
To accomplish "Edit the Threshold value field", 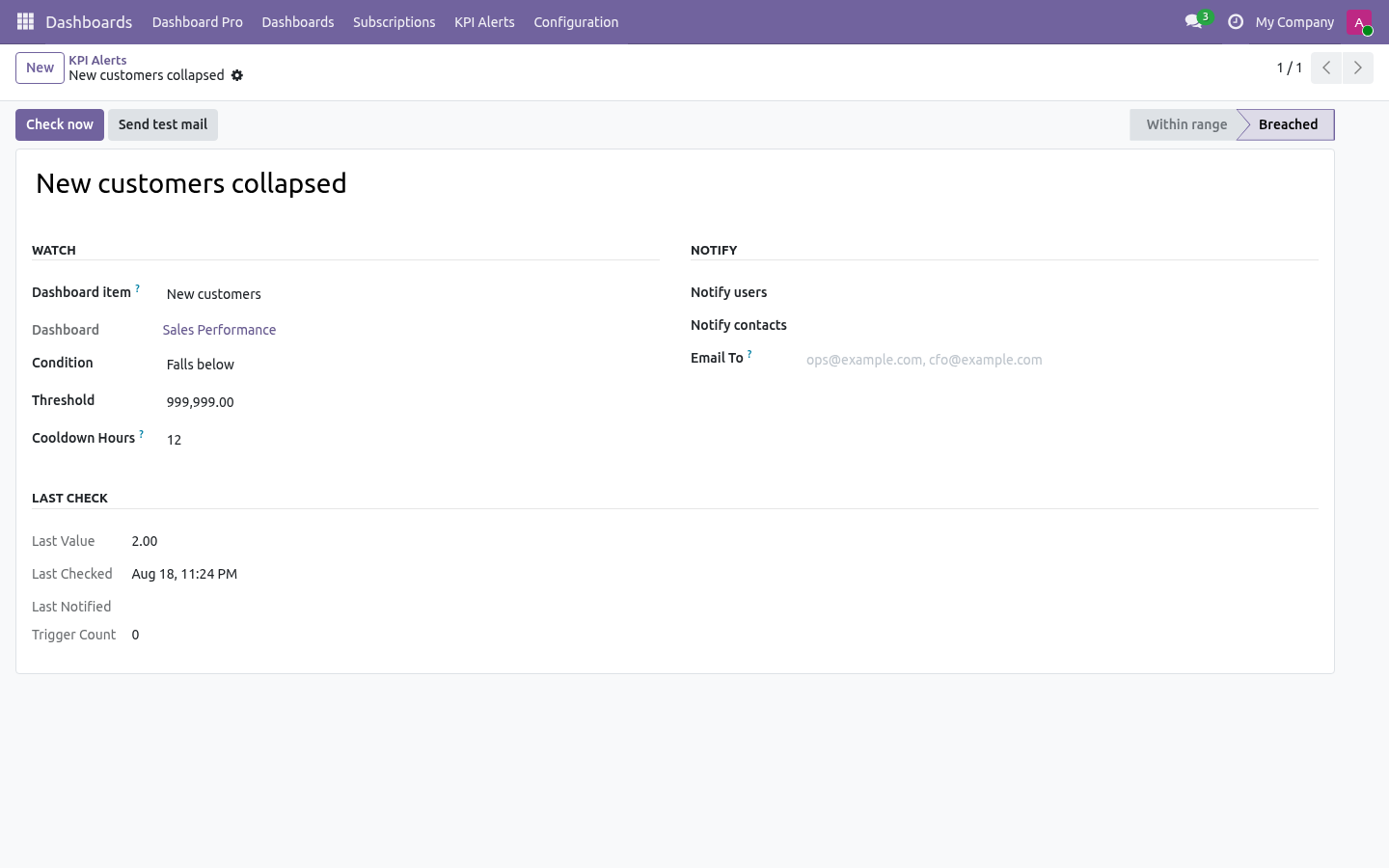I will click(411, 402).
